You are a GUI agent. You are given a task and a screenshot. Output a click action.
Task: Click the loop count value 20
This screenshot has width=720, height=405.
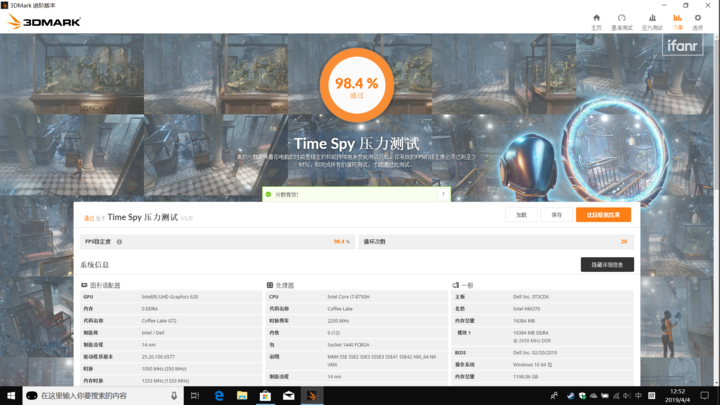624,242
